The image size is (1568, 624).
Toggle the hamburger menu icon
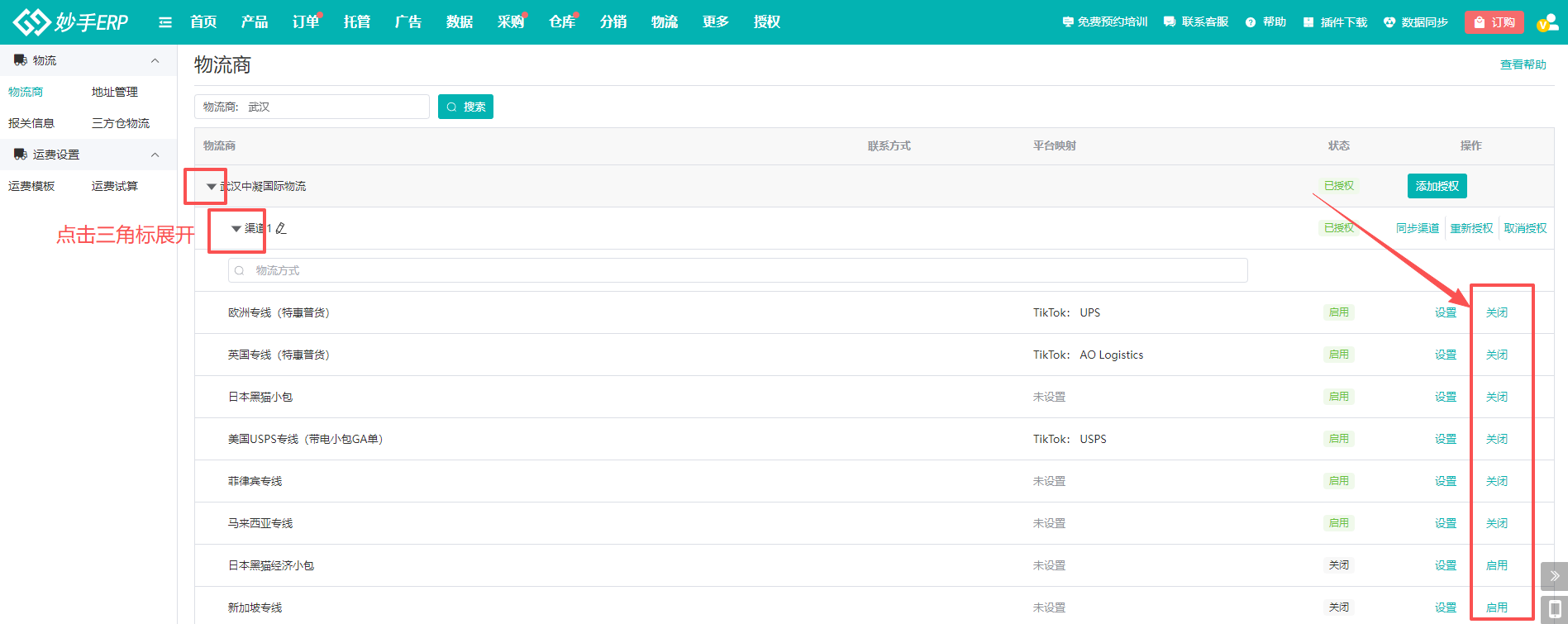click(x=165, y=22)
